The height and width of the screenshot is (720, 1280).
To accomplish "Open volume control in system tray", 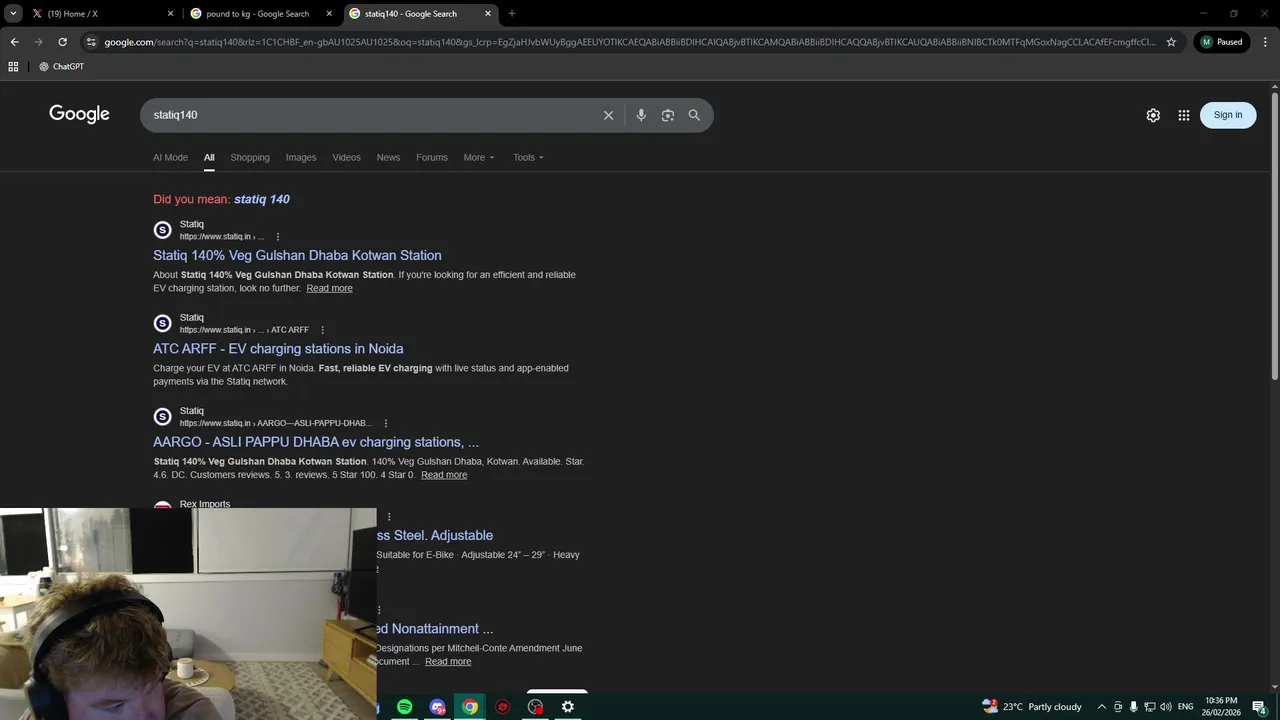I will [1166, 707].
